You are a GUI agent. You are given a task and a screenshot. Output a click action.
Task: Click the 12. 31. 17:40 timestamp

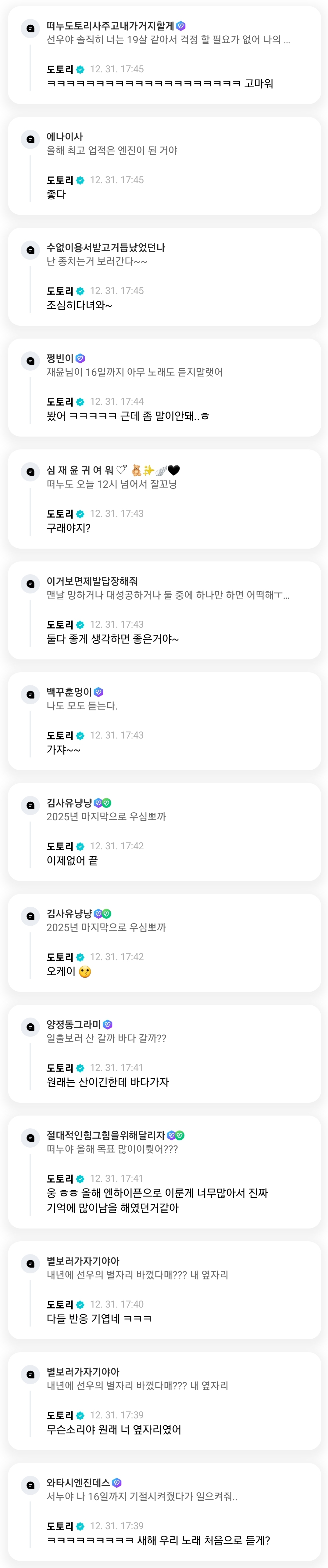point(117,1304)
